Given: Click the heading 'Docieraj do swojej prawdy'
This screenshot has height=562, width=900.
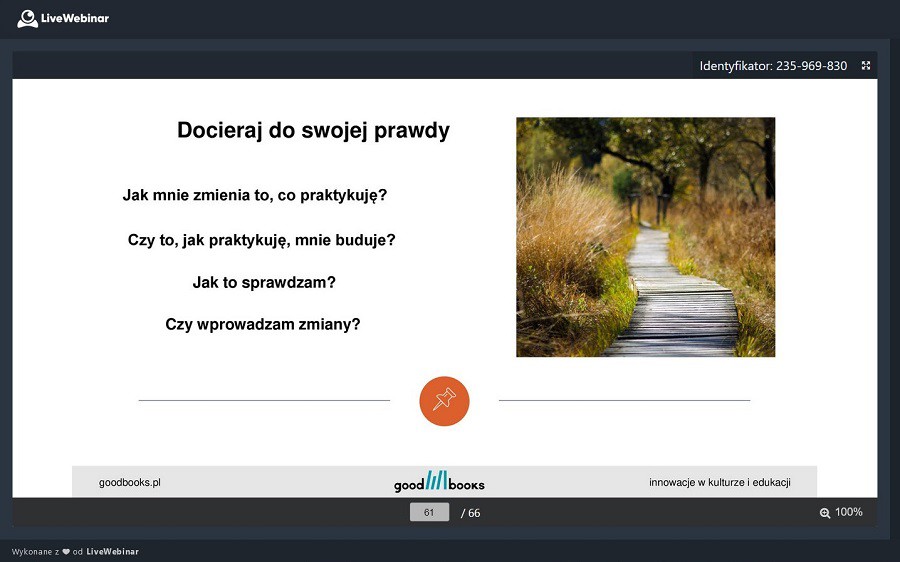Looking at the screenshot, I should 313,130.
